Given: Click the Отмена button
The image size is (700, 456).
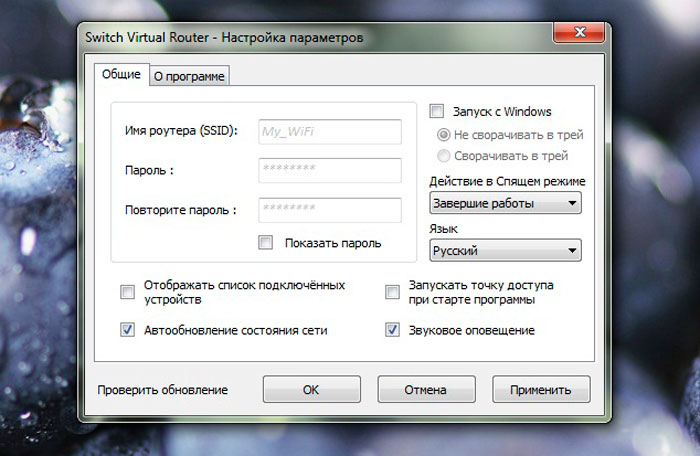Looking at the screenshot, I should pos(426,389).
